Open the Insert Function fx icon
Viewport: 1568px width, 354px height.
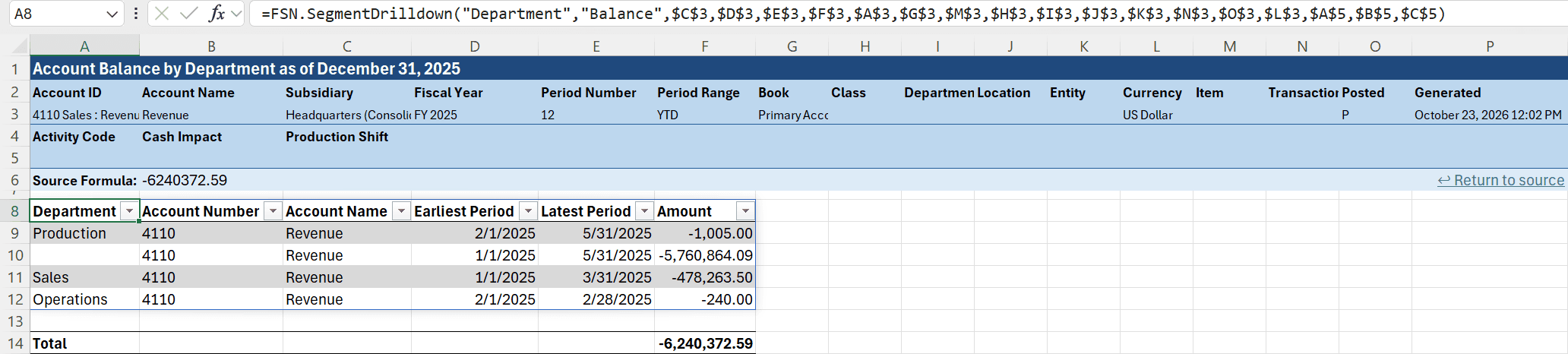point(217,14)
